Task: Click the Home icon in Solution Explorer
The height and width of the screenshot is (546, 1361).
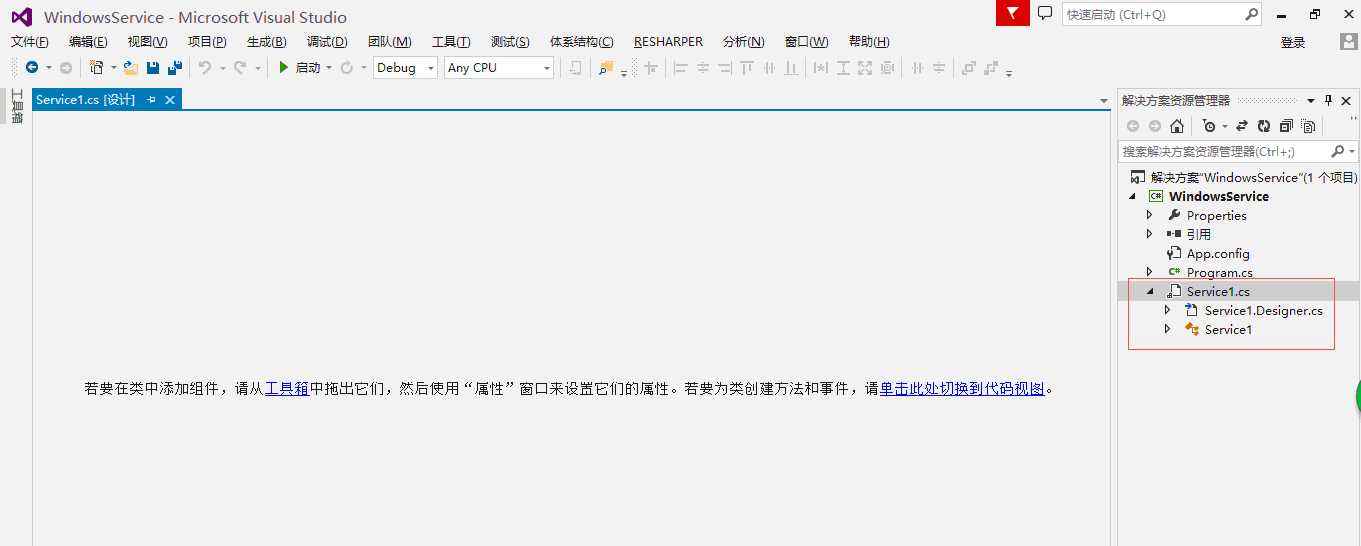Action: tap(1177, 126)
